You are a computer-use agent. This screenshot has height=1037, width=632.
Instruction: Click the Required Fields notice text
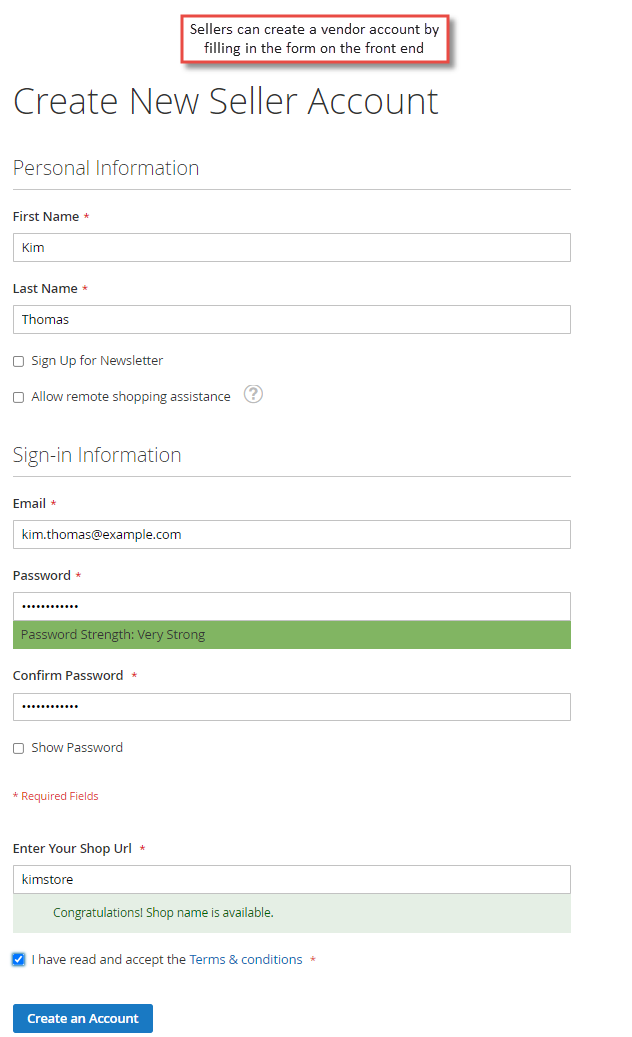coord(56,796)
